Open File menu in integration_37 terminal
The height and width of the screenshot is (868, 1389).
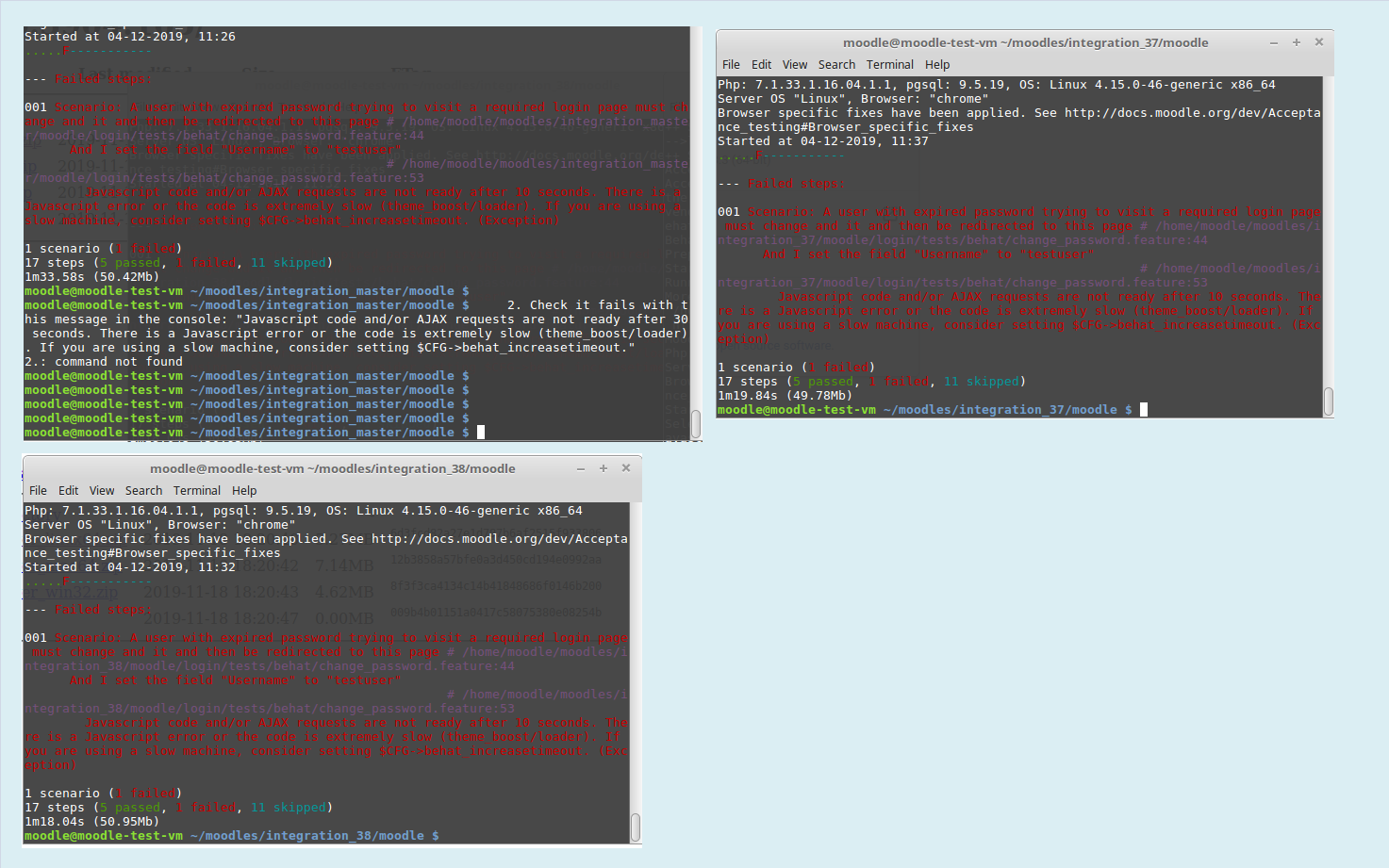tap(731, 65)
